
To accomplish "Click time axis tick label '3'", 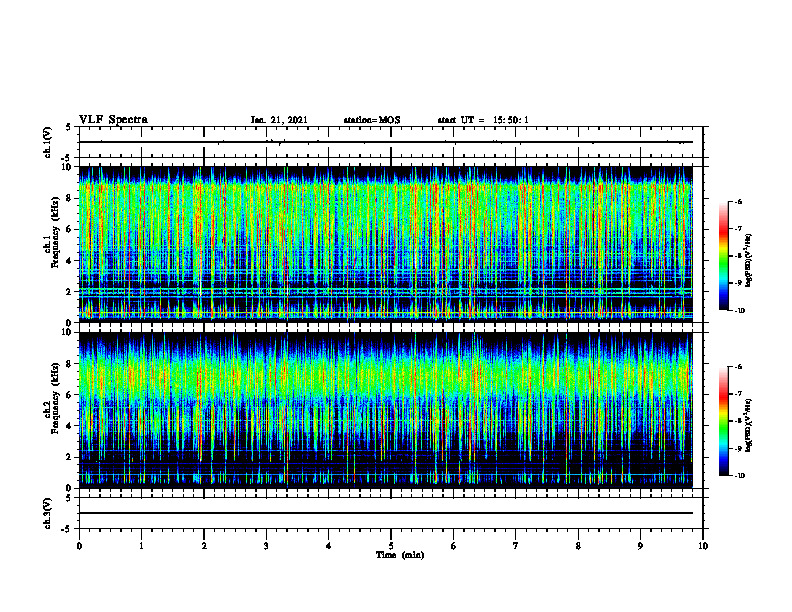I will click(x=266, y=546).
